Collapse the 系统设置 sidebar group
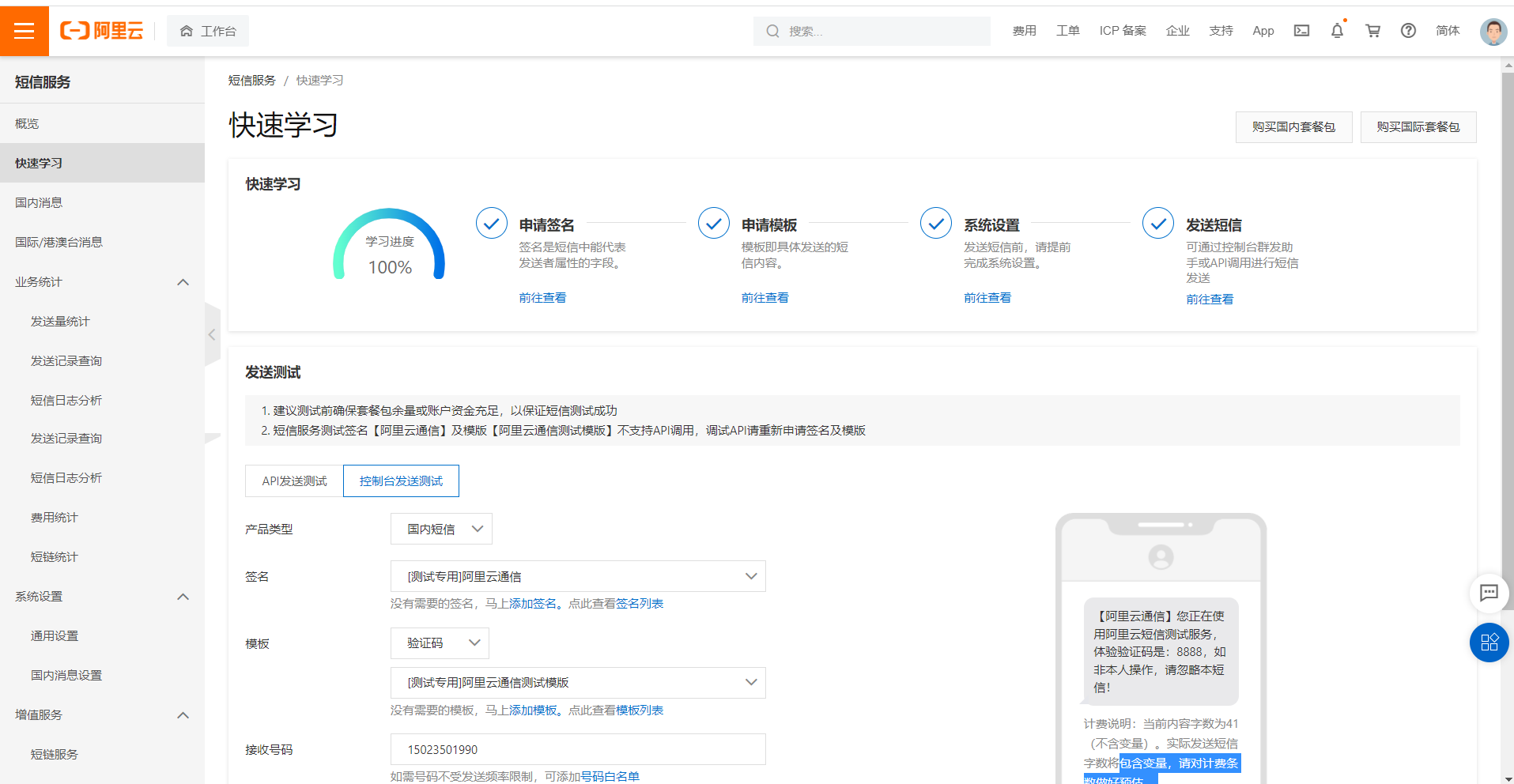This screenshot has height=784, width=1514. (x=183, y=597)
